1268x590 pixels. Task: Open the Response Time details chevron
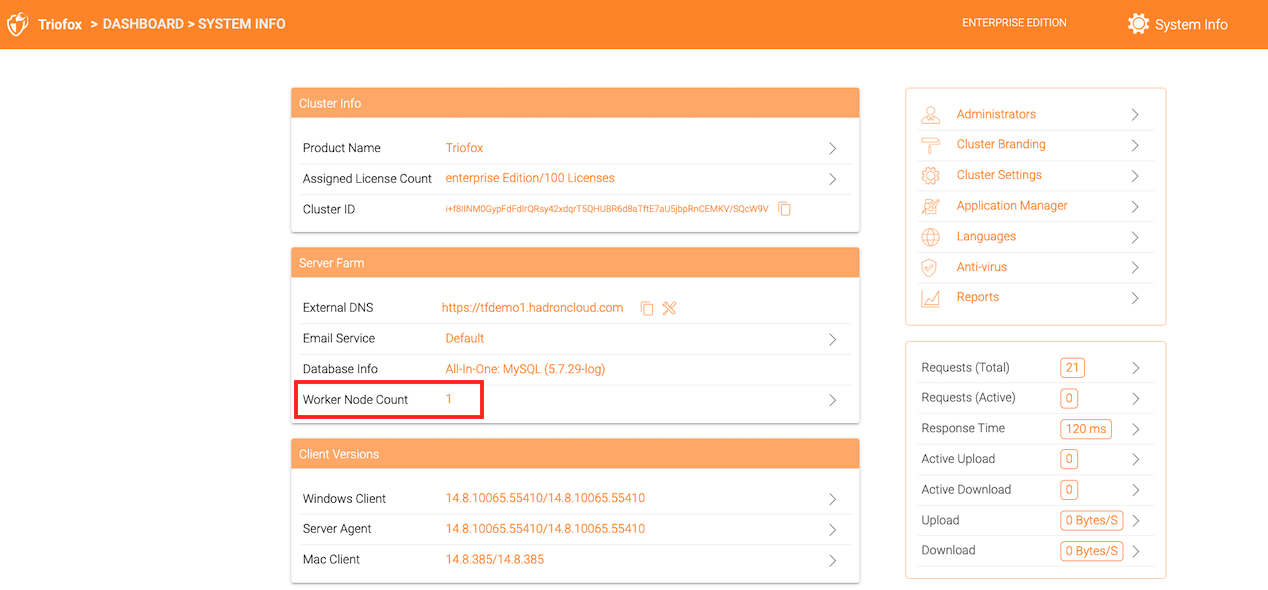coord(1136,429)
